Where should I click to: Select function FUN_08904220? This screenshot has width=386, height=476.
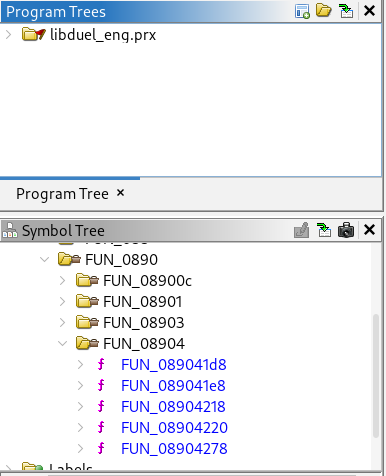coord(174,428)
